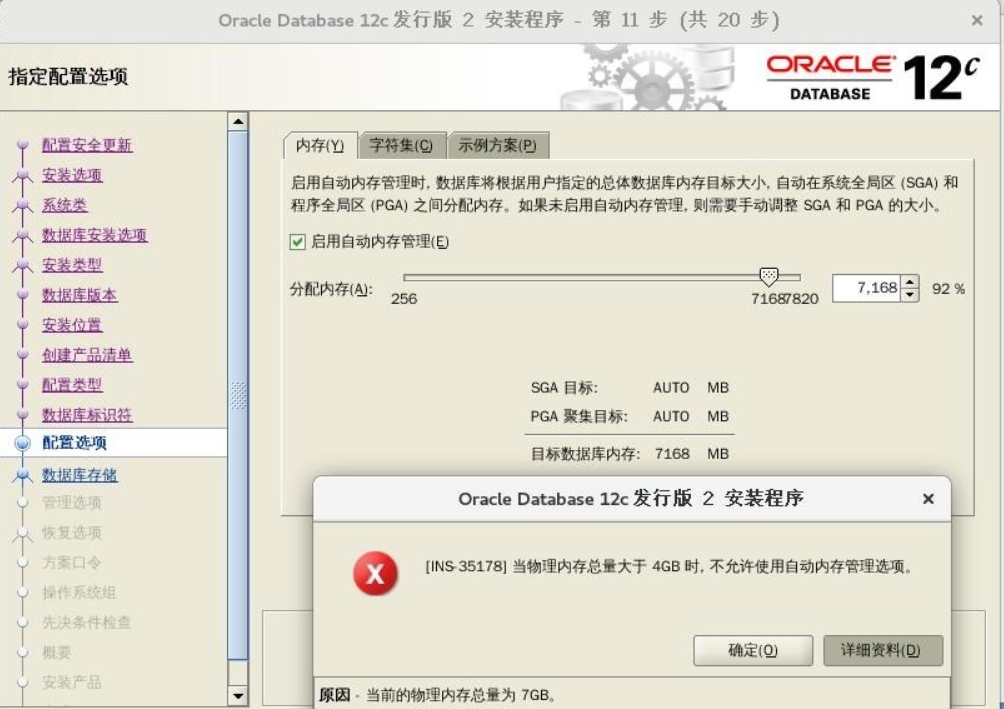
Task: Go to 创建产品清单 step
Action: (87, 355)
